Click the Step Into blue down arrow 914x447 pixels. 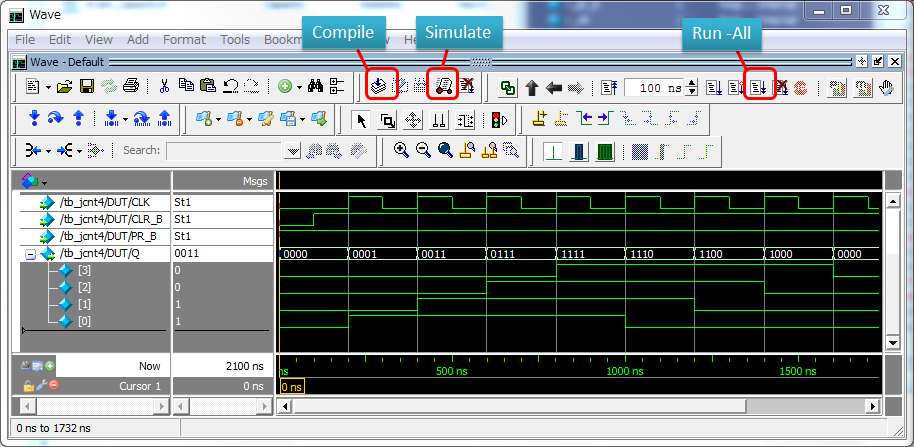tap(34, 118)
